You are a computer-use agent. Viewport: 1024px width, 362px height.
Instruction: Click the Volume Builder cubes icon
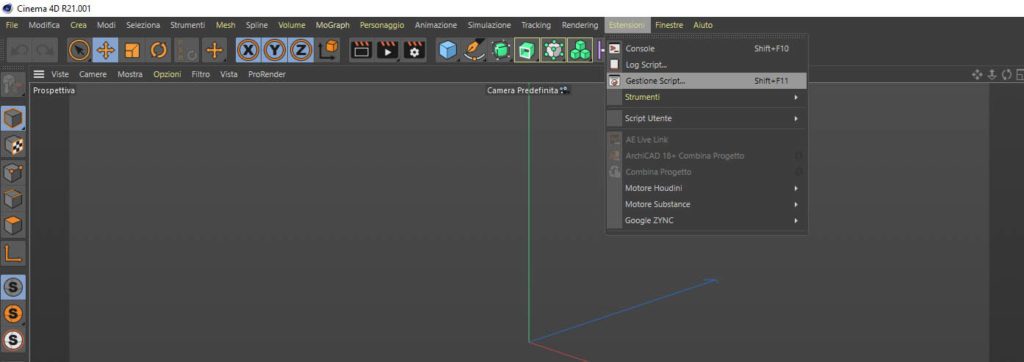coord(579,50)
